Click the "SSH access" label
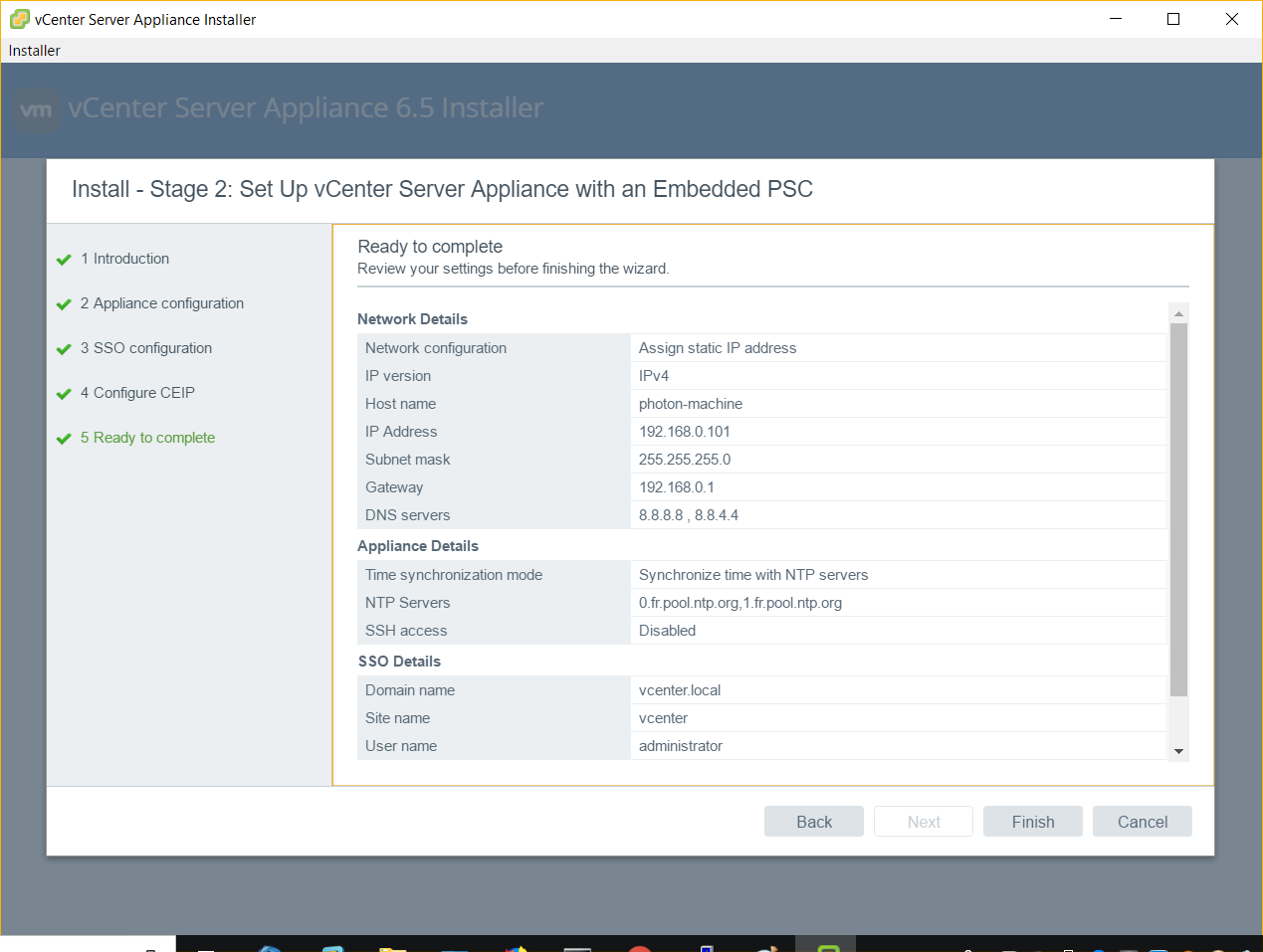1263x952 pixels. pos(406,631)
